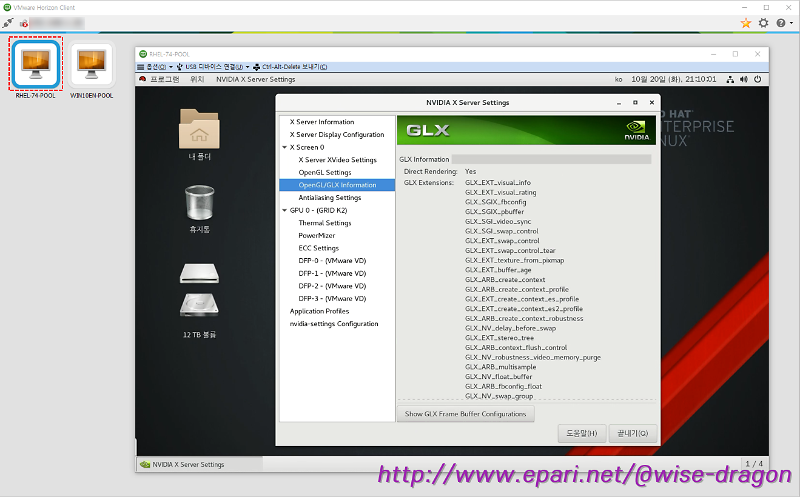The width and height of the screenshot is (800, 497).
Task: Open NVIDIA X Server Settings app menu
Action: click(x=256, y=80)
